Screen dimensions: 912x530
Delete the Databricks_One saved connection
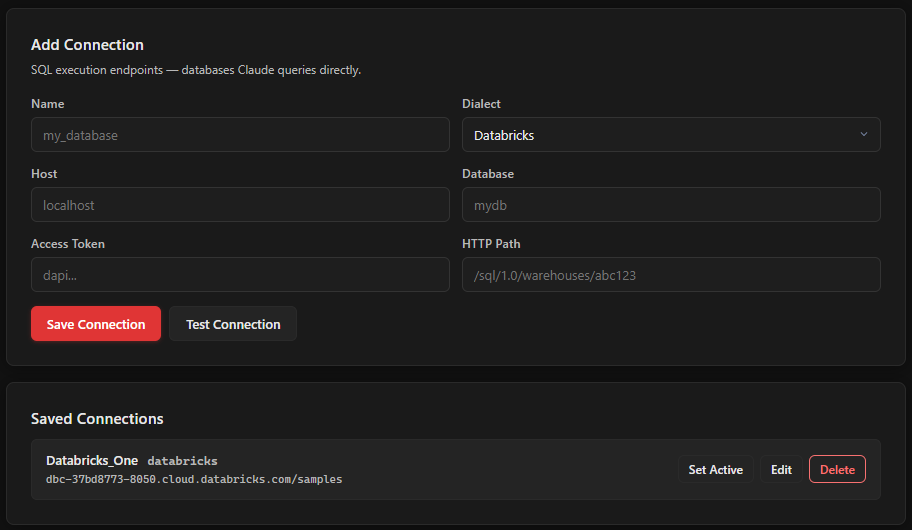pyautogui.click(x=838, y=469)
